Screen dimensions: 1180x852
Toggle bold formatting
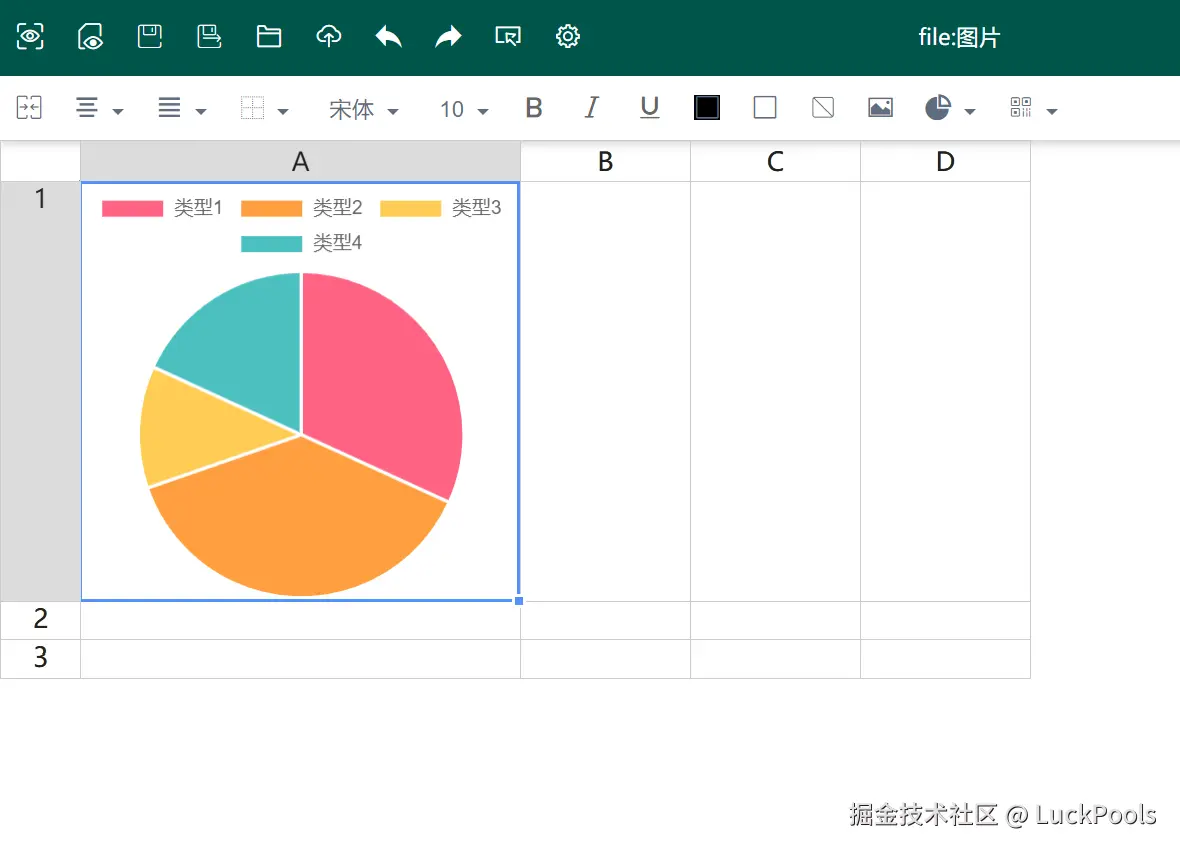(534, 108)
